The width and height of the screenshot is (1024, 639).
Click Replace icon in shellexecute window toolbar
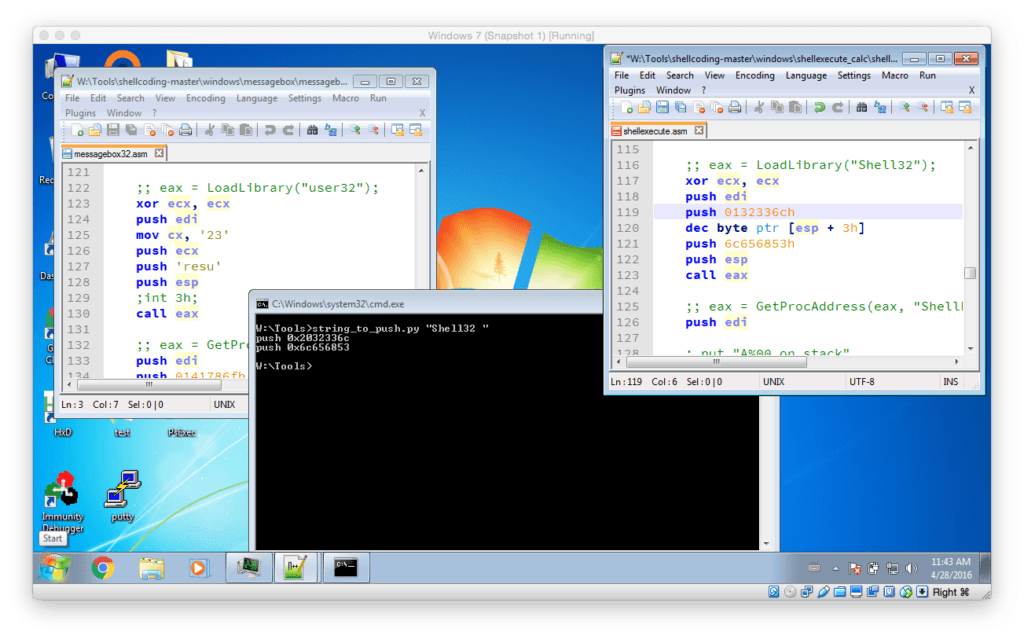click(x=880, y=108)
